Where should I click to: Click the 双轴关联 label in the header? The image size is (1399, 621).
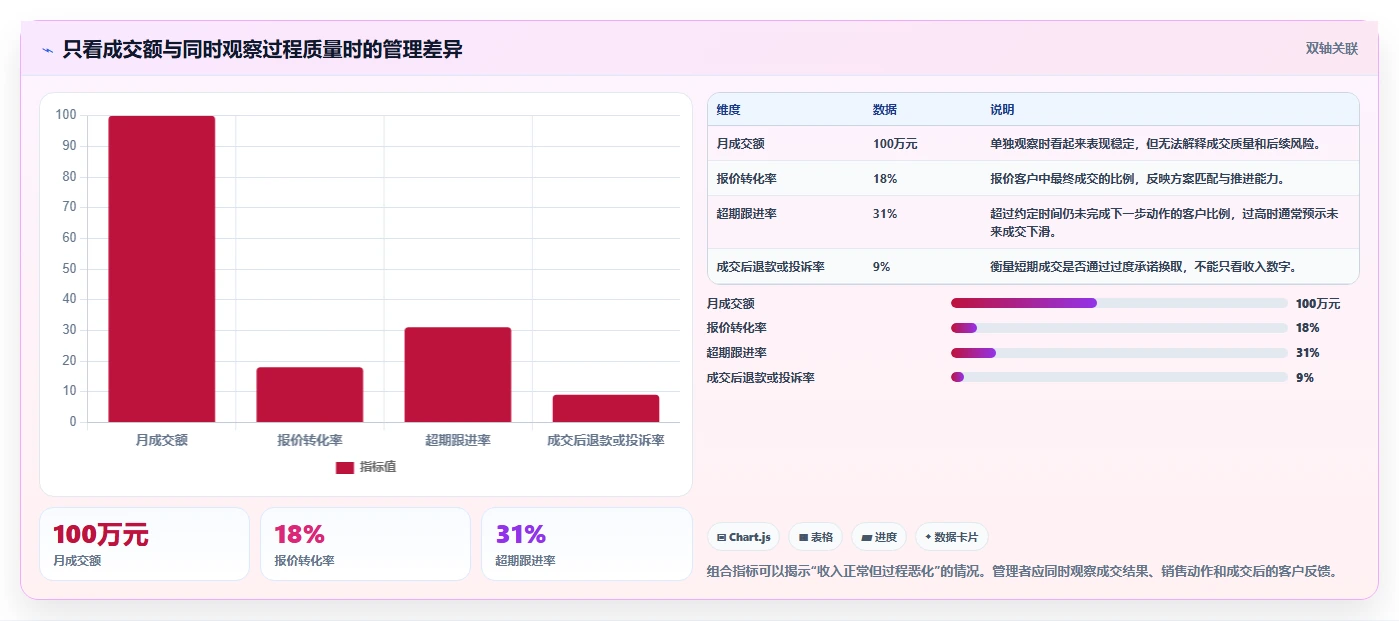[x=1331, y=48]
